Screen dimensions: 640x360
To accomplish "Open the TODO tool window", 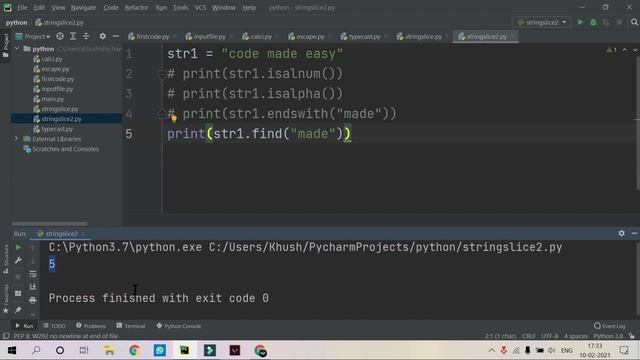I will [54, 326].
